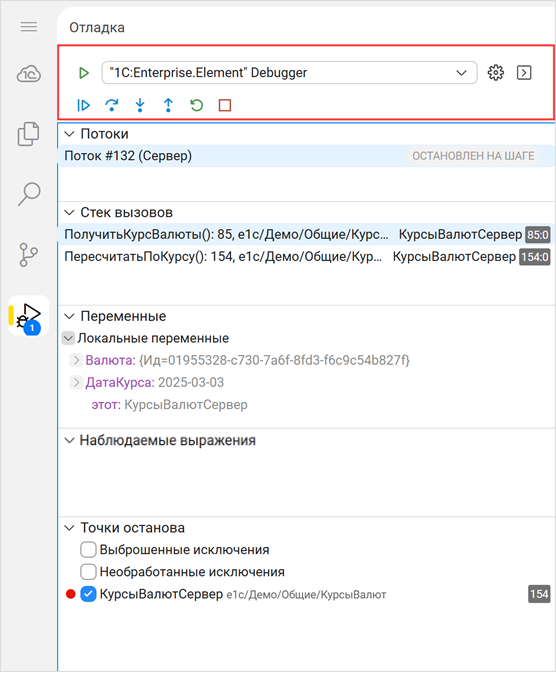Enable Необработанные исключения checkbox

pos(88,572)
